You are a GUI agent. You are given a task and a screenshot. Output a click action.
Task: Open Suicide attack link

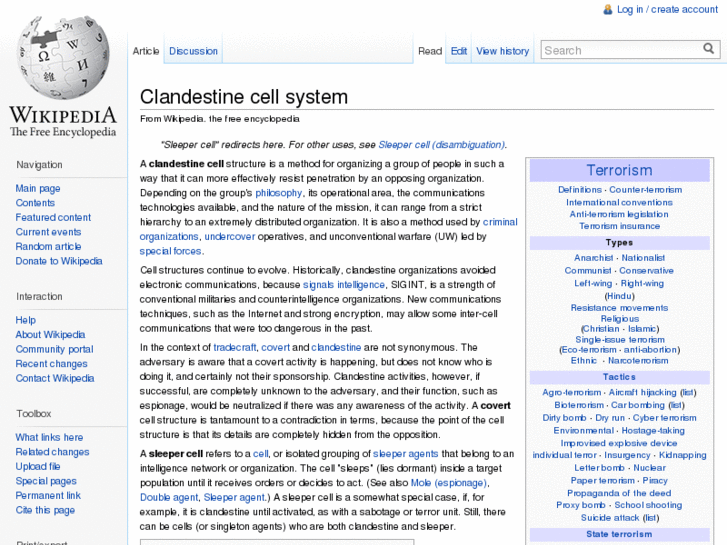(610, 518)
